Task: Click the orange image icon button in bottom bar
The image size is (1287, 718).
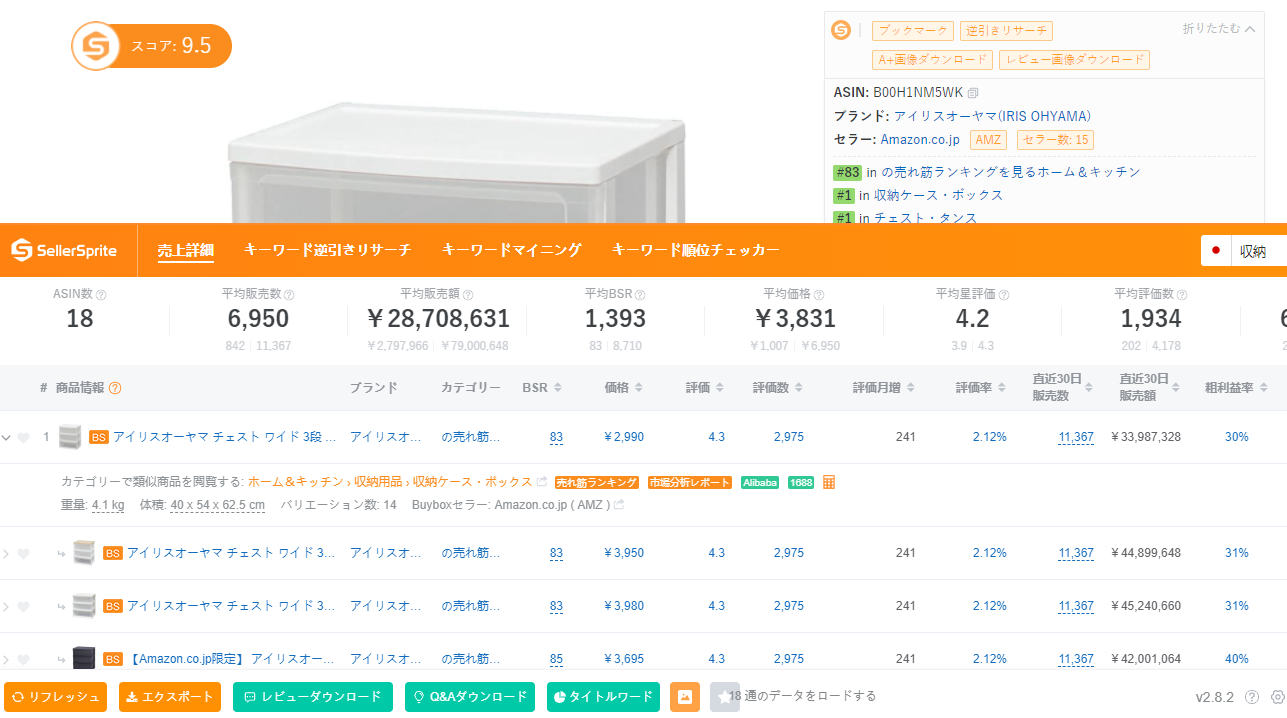Action: (x=685, y=697)
